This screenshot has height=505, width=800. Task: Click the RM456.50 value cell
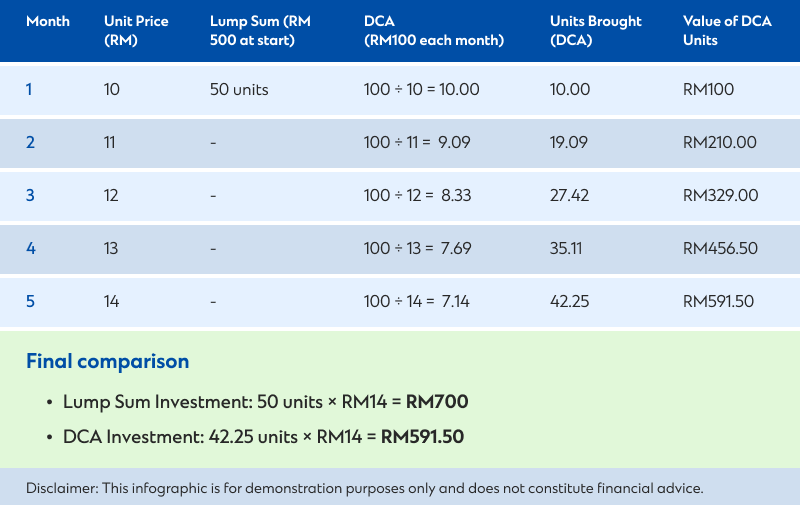point(719,248)
